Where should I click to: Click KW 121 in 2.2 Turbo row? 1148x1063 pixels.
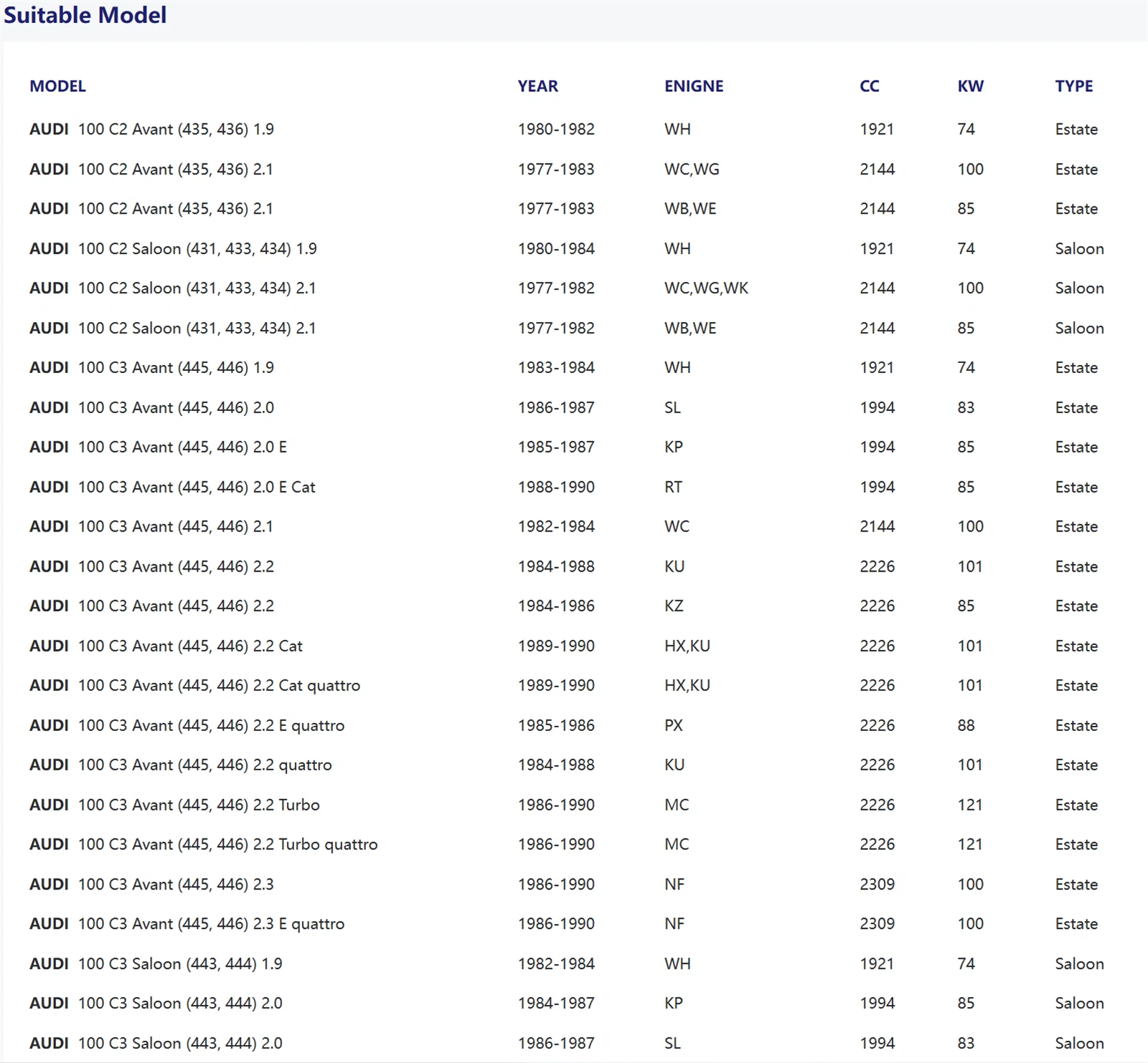(x=970, y=805)
